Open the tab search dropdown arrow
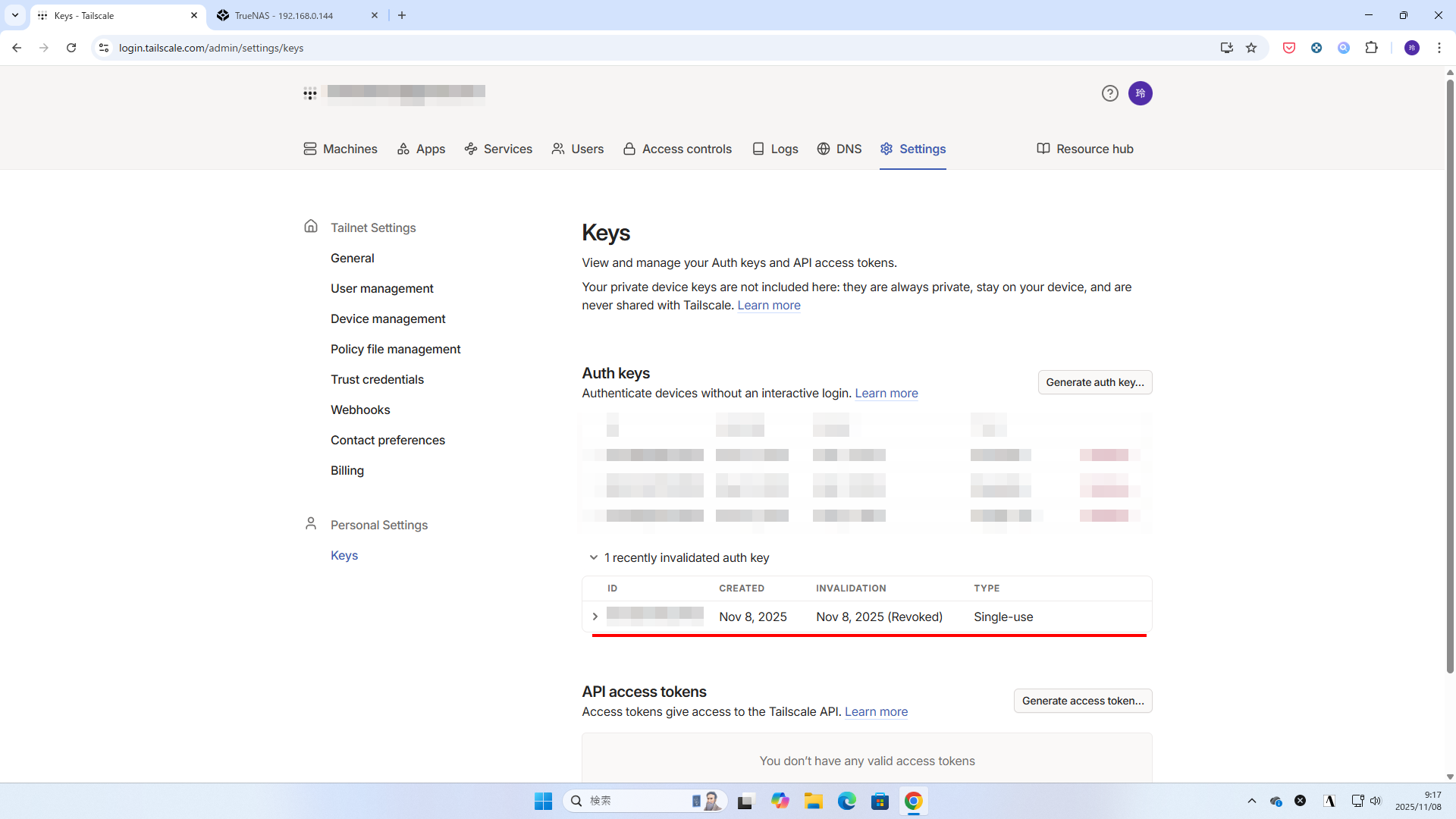The height and width of the screenshot is (819, 1456). 15,15
